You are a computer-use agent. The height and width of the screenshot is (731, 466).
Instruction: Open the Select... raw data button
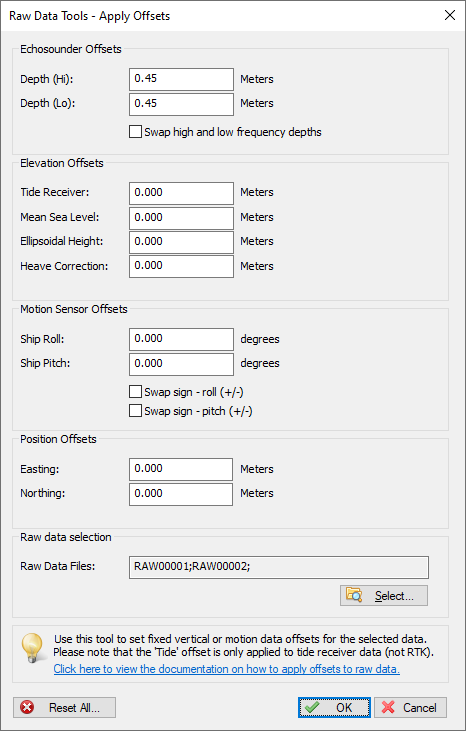coord(384,596)
